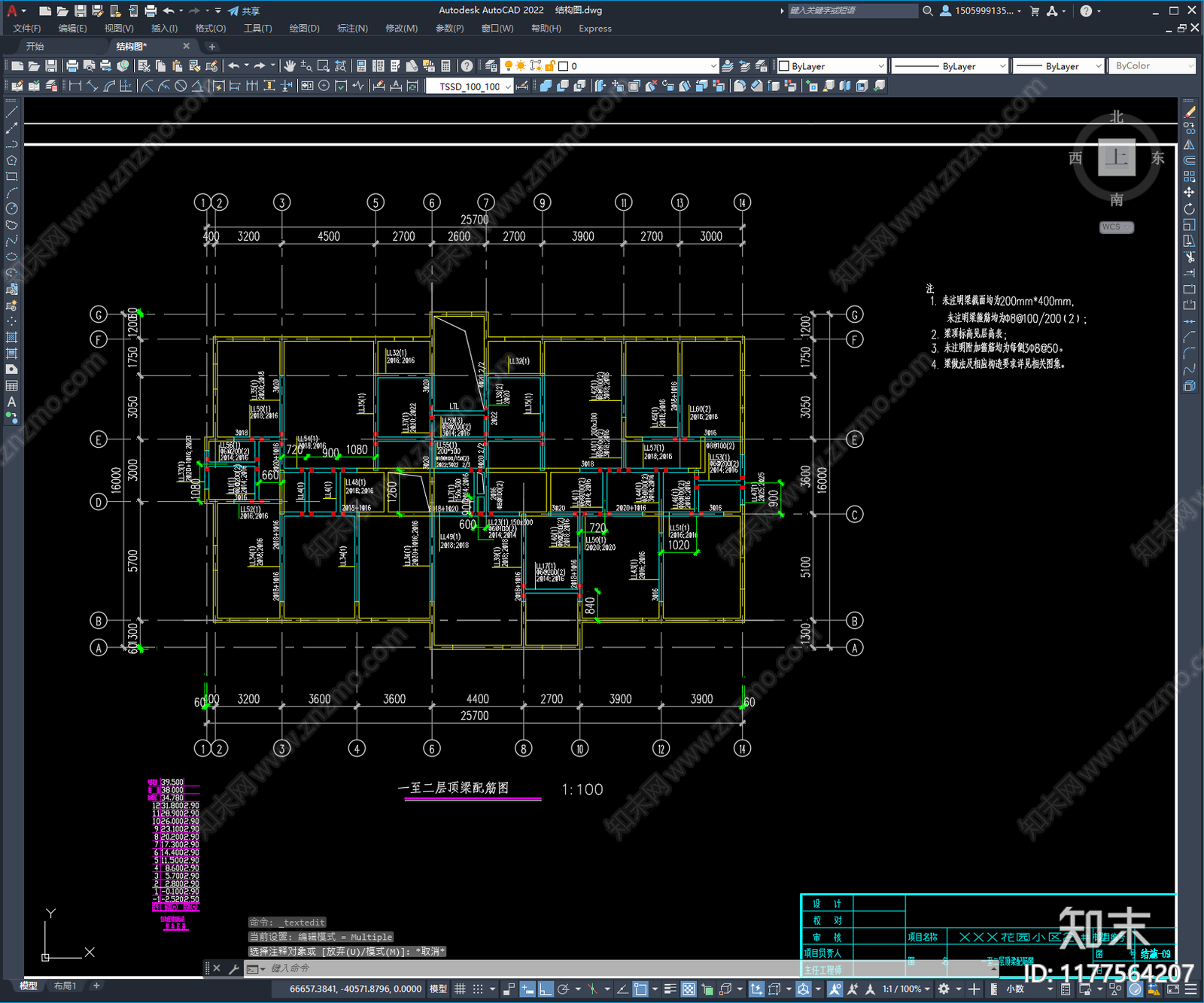Image resolution: width=1204 pixels, height=1003 pixels.
Task: Click the Move tool in modify toolbar
Action: 1189,193
